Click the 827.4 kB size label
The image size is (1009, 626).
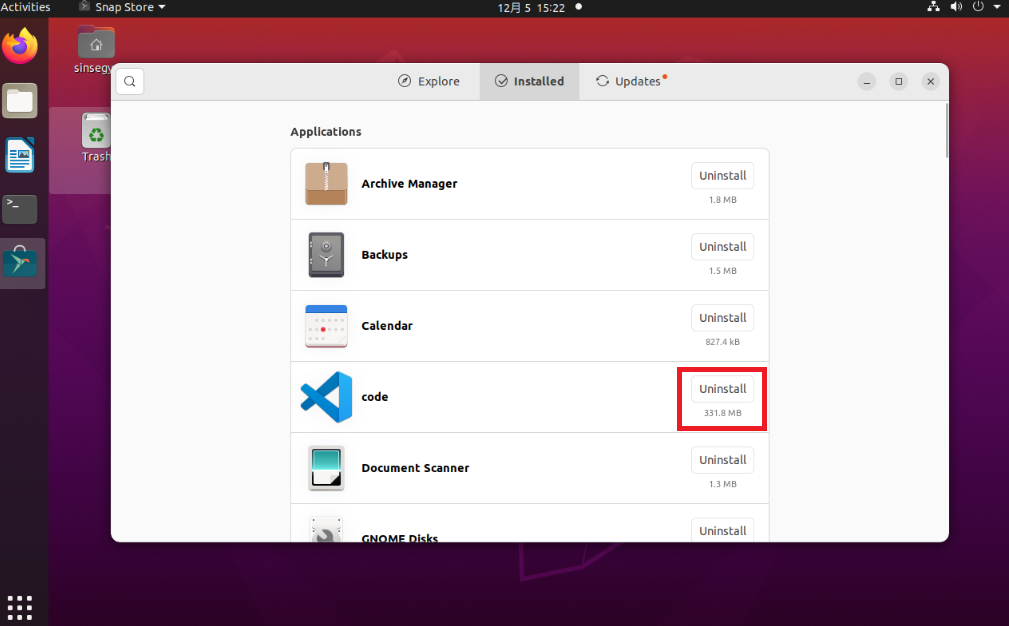(723, 342)
